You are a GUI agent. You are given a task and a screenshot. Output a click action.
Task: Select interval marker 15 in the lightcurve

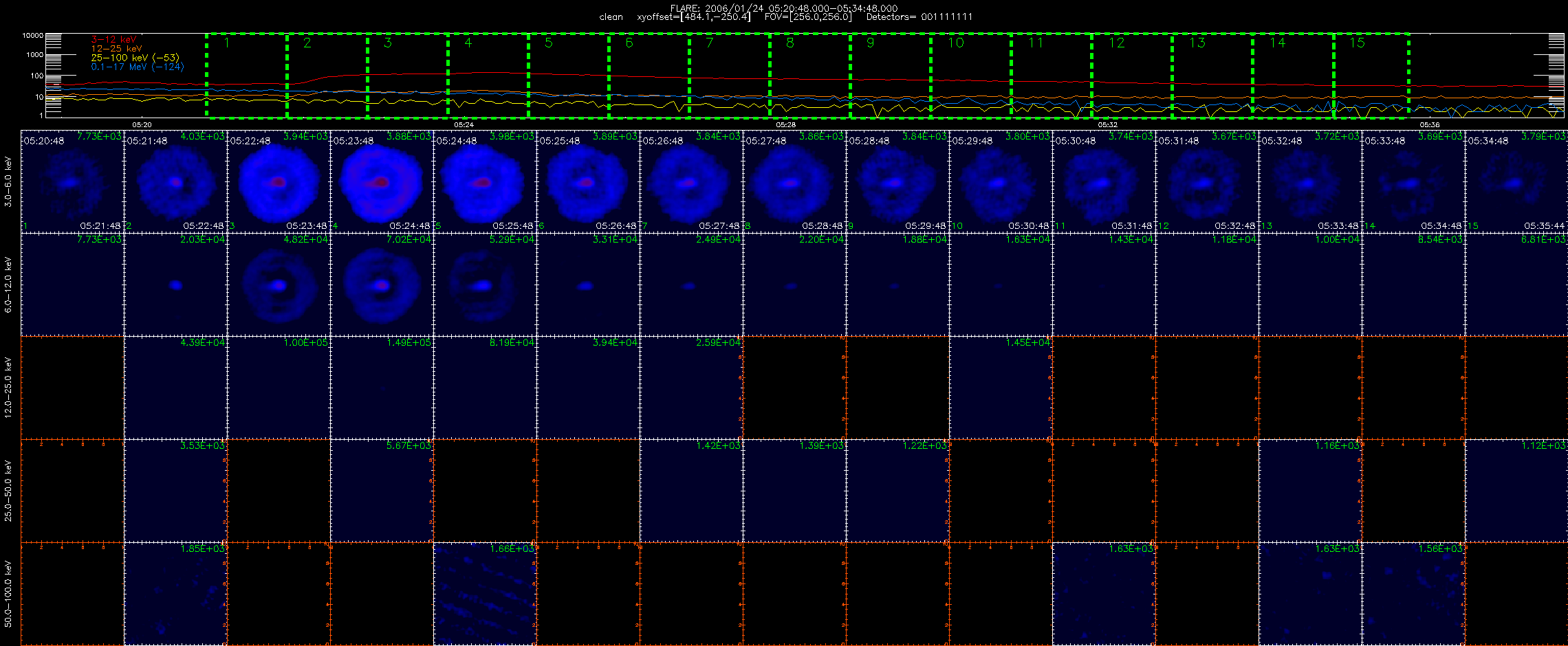pyautogui.click(x=1357, y=43)
